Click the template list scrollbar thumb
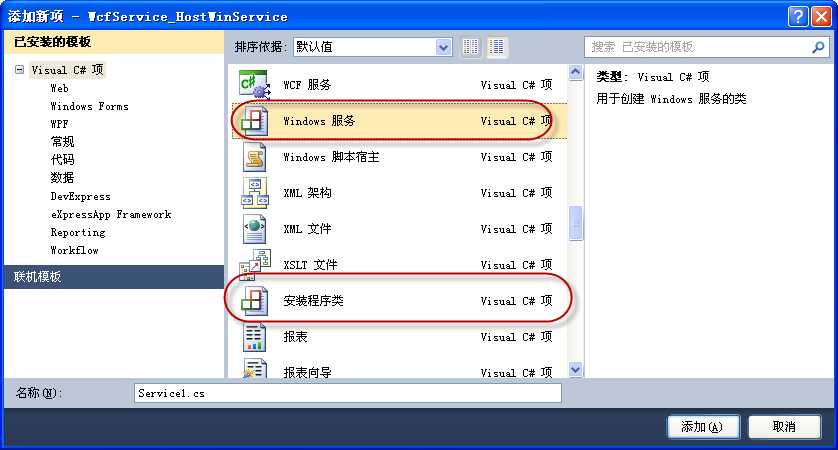 576,223
